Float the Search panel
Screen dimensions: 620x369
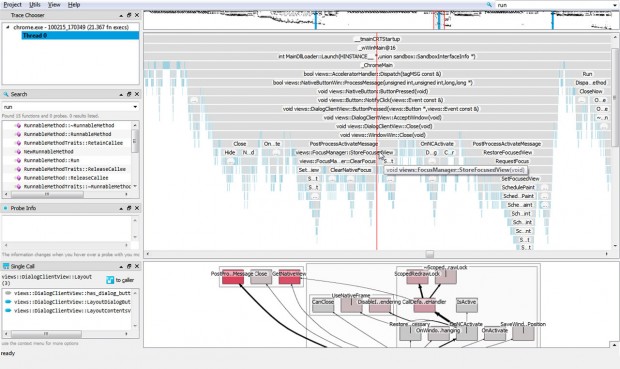point(129,94)
